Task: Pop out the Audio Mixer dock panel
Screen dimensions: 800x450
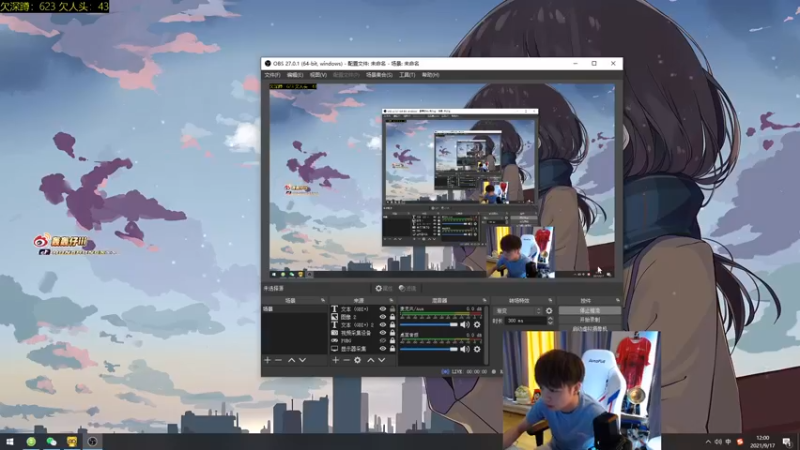Action: [x=484, y=301]
